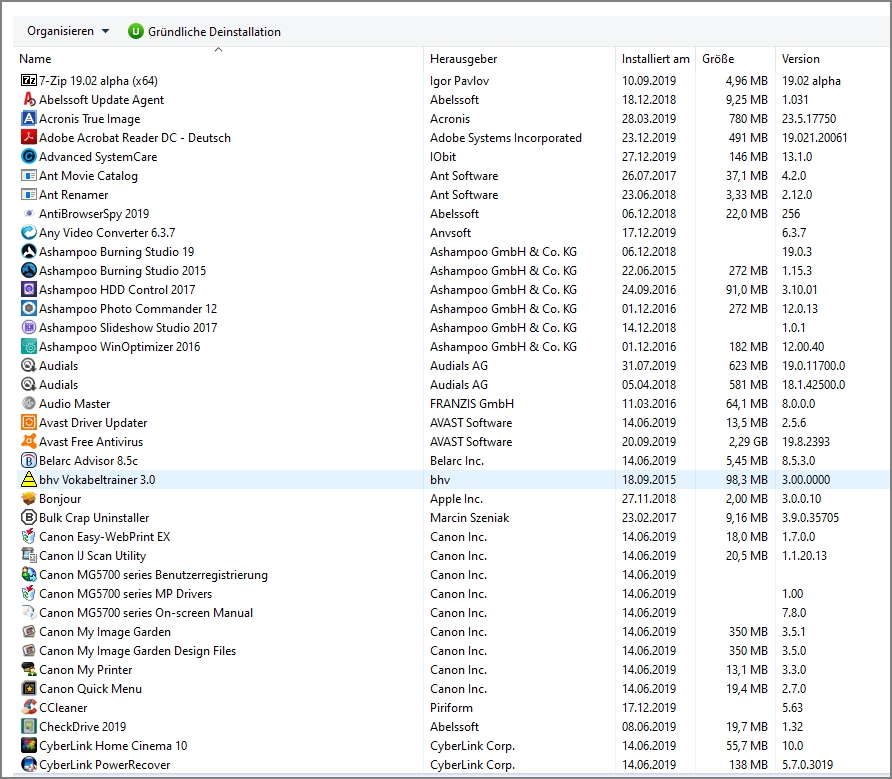Click the Canon Easy-WebPrint EX icon
The height and width of the screenshot is (779, 892).
pos(28,537)
